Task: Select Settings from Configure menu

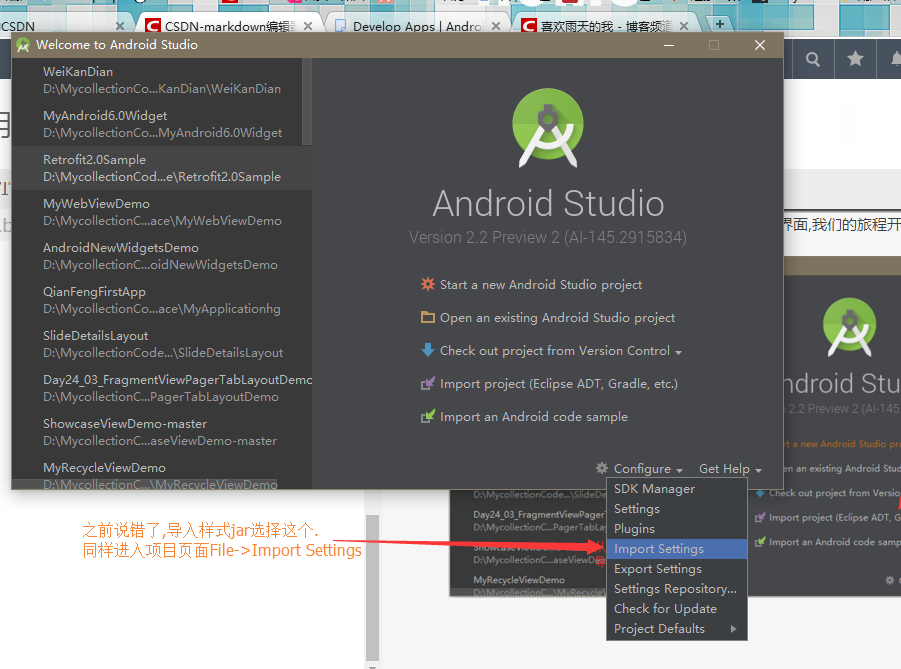Action: pyautogui.click(x=676, y=509)
